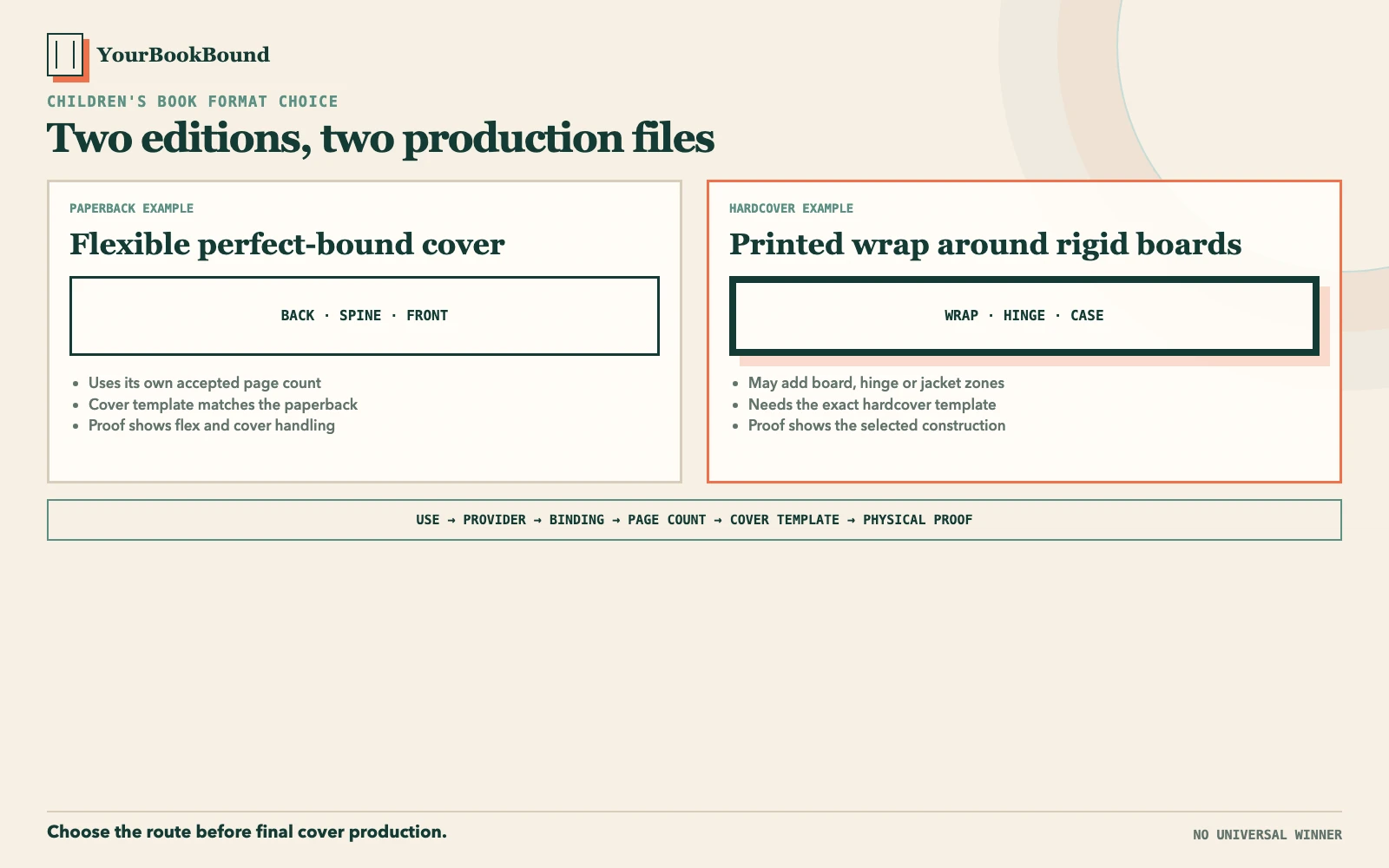Select 'Needs the exact hardcover template'
The height and width of the screenshot is (868, 1389).
872,404
